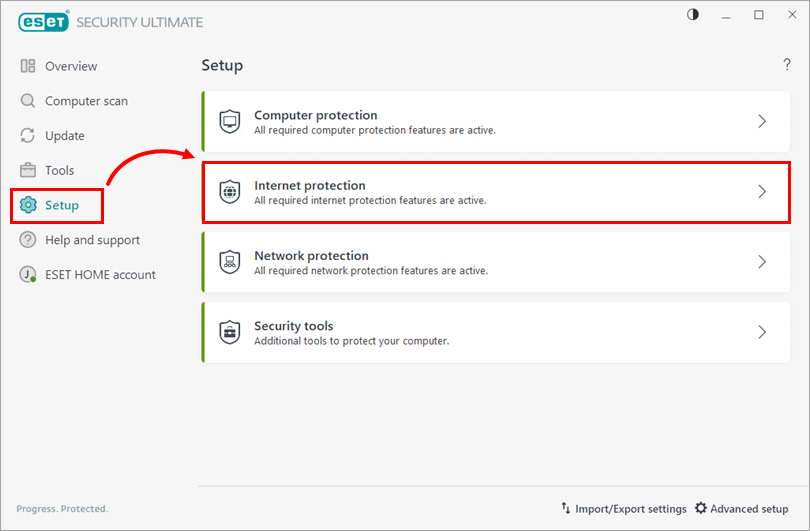
Task: Click the Tools briefcase icon in sidebar
Action: coord(28,170)
